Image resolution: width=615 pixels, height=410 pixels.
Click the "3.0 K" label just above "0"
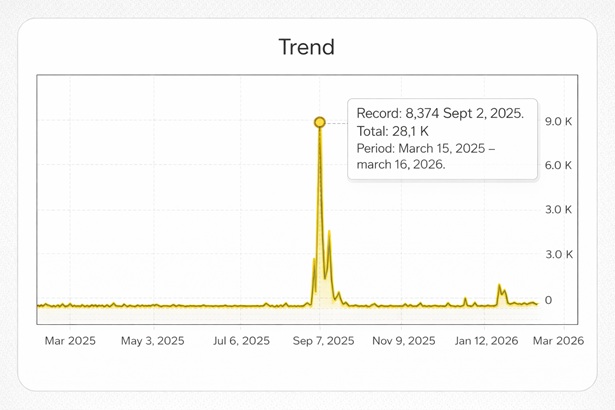pos(556,254)
